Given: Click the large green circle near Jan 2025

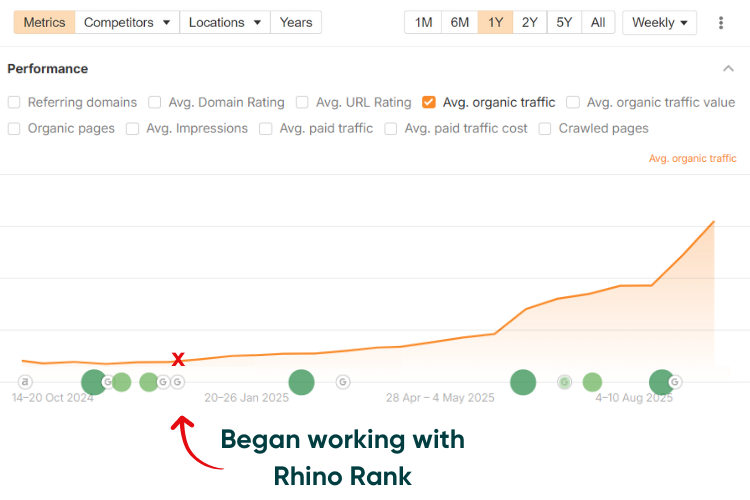Looking at the screenshot, I should [x=301, y=382].
